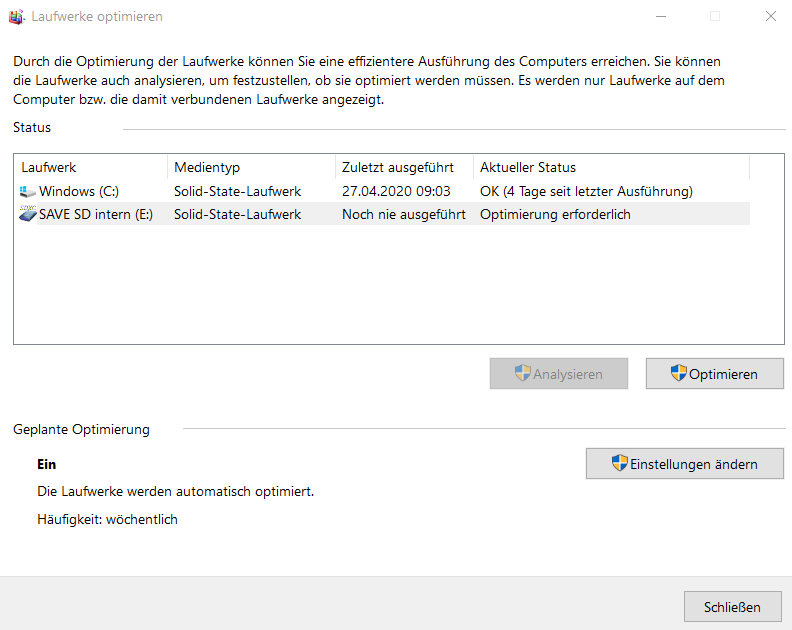Screen dimensions: 792x630
Task: Click the Optimieren button
Action: click(715, 374)
